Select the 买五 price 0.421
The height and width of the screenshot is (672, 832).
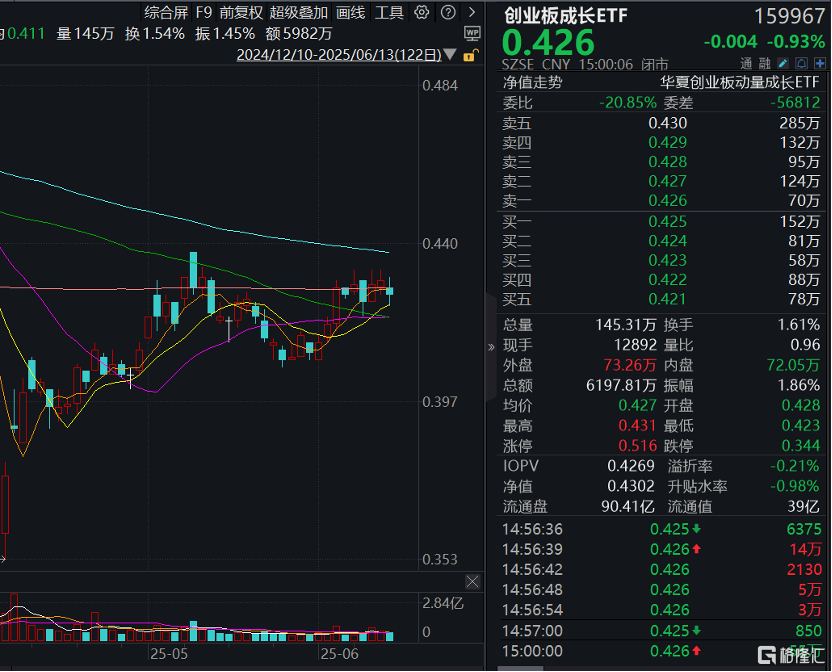click(668, 299)
